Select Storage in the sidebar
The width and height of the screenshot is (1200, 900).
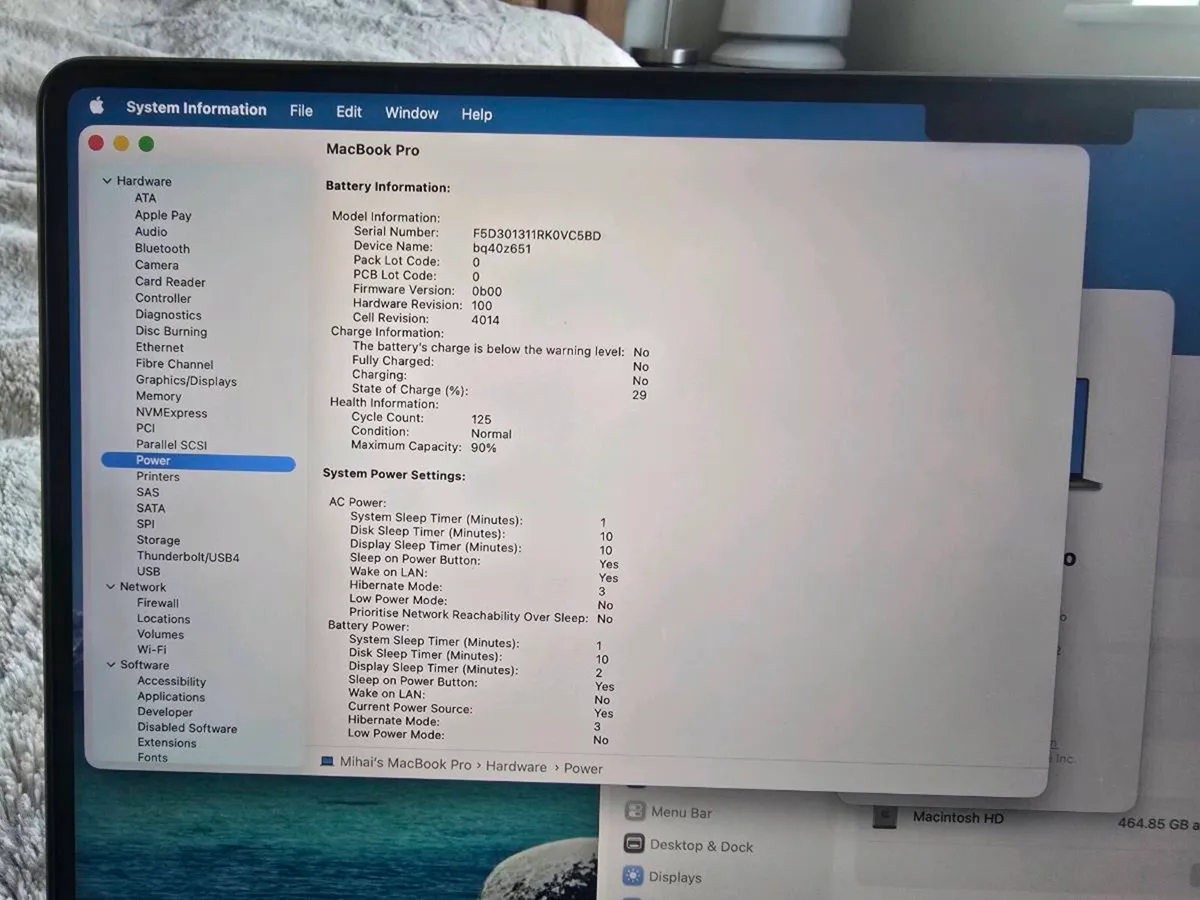pyautogui.click(x=158, y=540)
